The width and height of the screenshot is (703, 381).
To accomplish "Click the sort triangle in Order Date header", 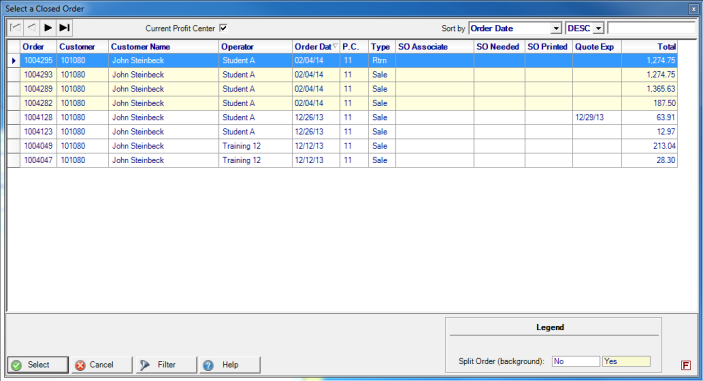I will pyautogui.click(x=335, y=46).
